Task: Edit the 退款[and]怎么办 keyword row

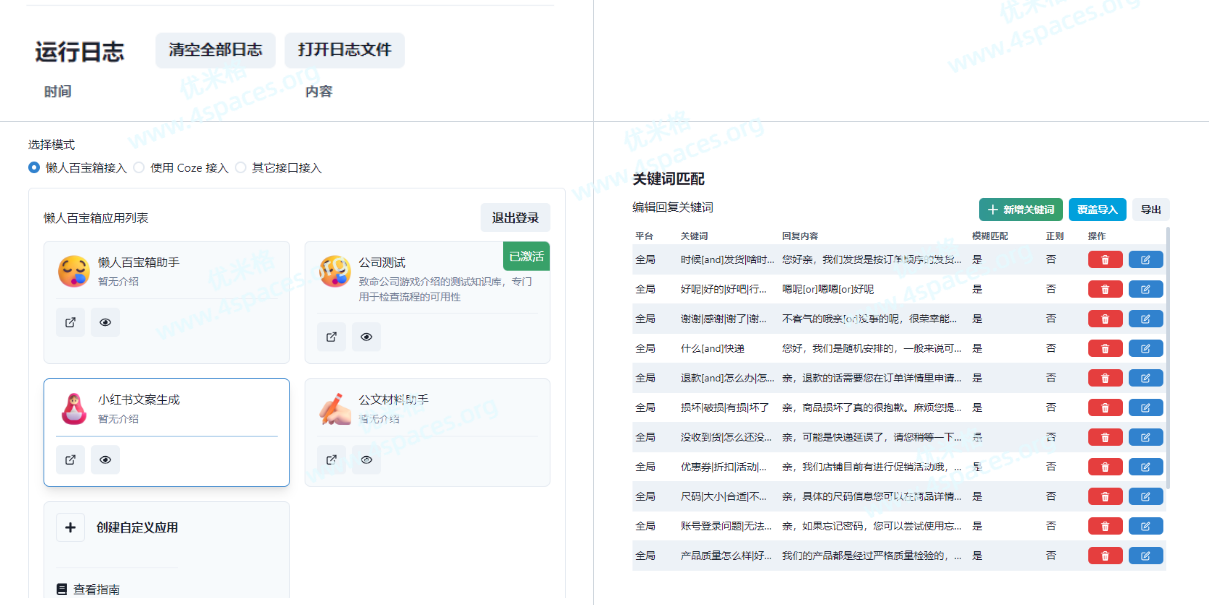Action: point(1146,378)
